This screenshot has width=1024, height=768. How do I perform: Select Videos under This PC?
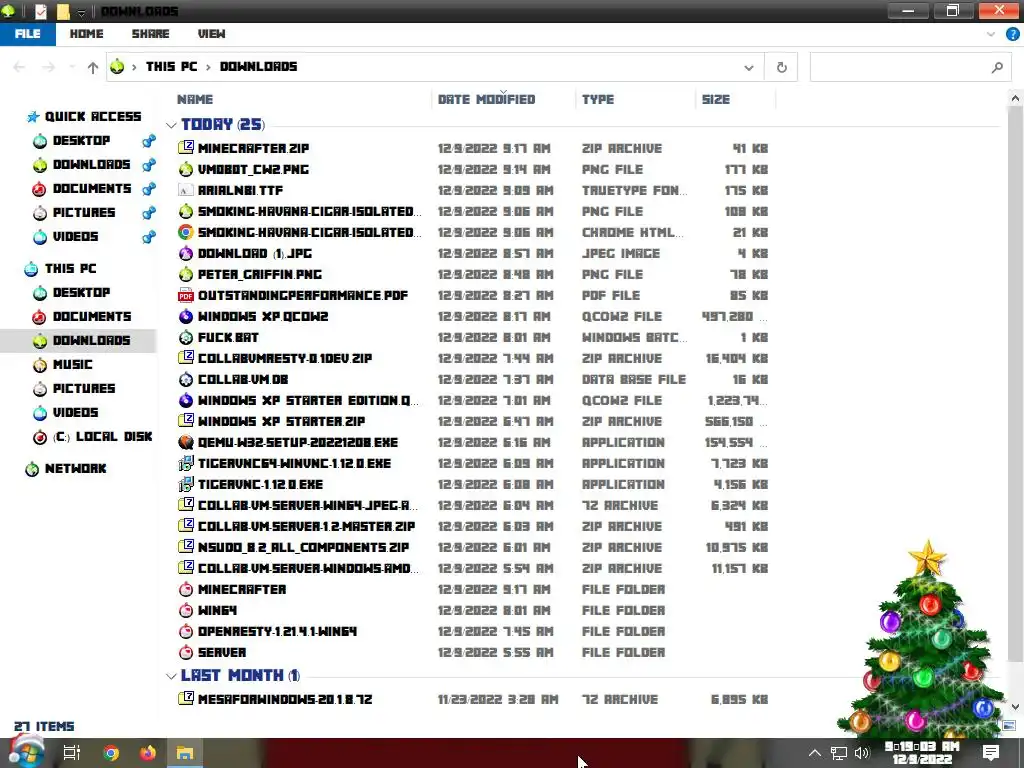coord(75,413)
